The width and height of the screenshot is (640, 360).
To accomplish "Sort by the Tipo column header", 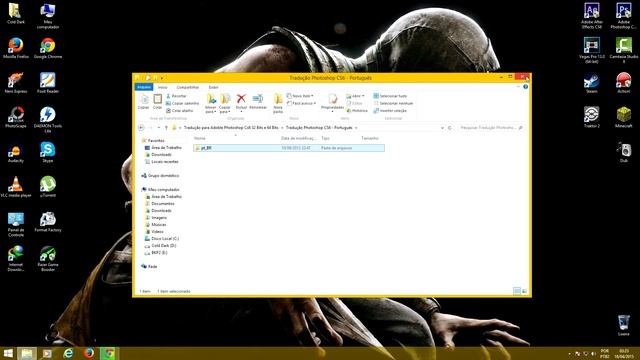I will point(325,138).
